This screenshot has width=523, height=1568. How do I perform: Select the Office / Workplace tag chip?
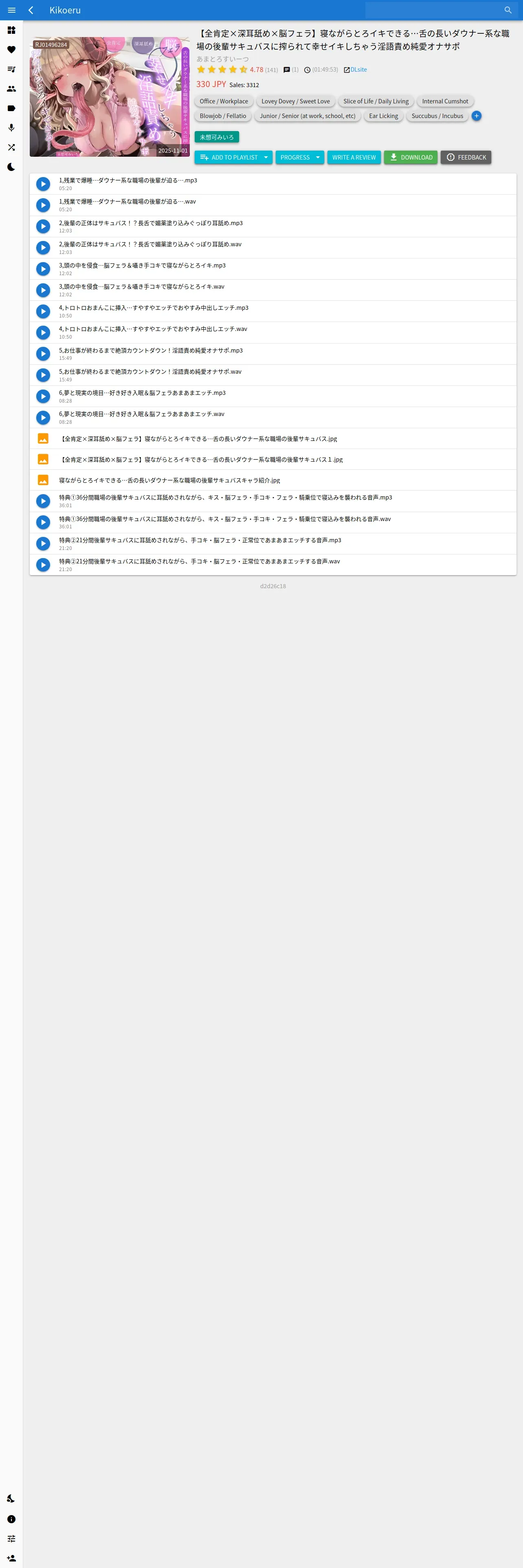pos(224,102)
